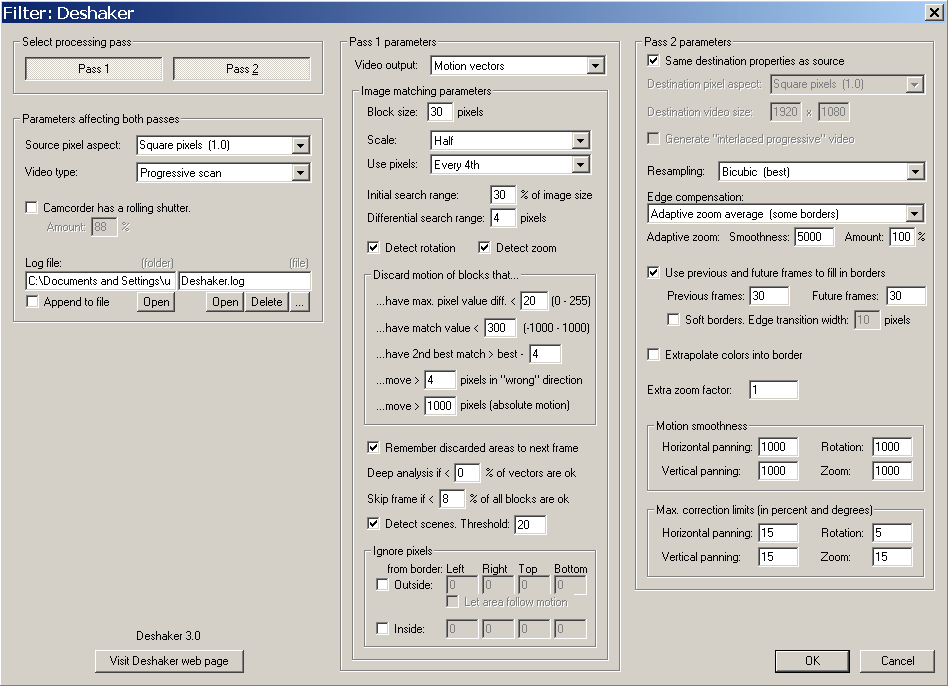948x686 pixels.
Task: Click the 2nd best match field
Action: point(545,354)
